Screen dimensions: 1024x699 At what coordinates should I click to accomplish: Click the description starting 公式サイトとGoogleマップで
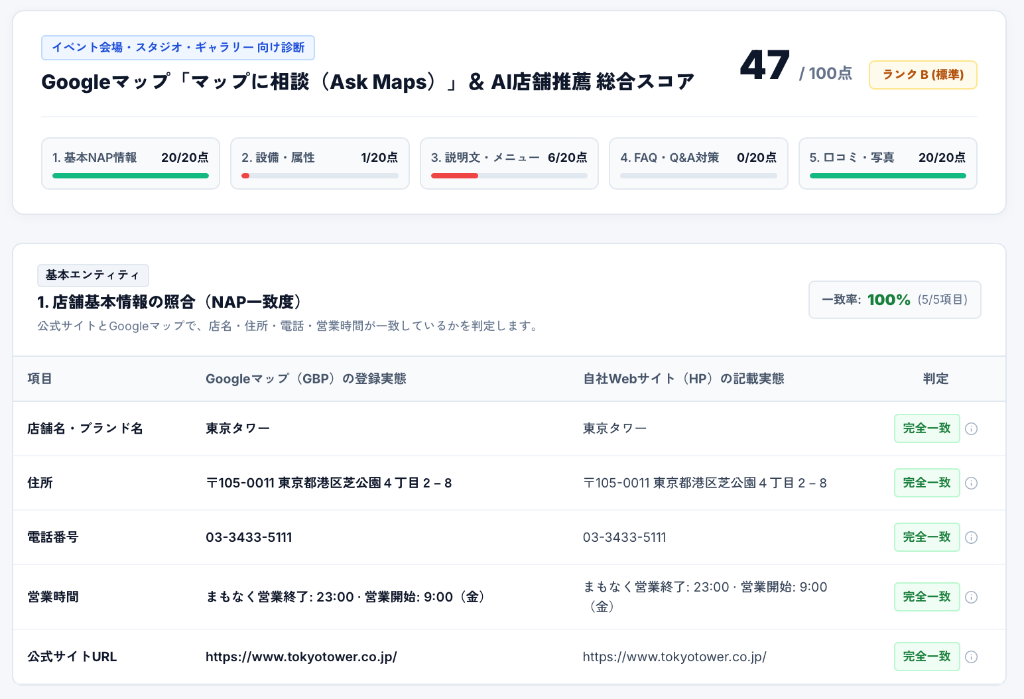coord(287,325)
